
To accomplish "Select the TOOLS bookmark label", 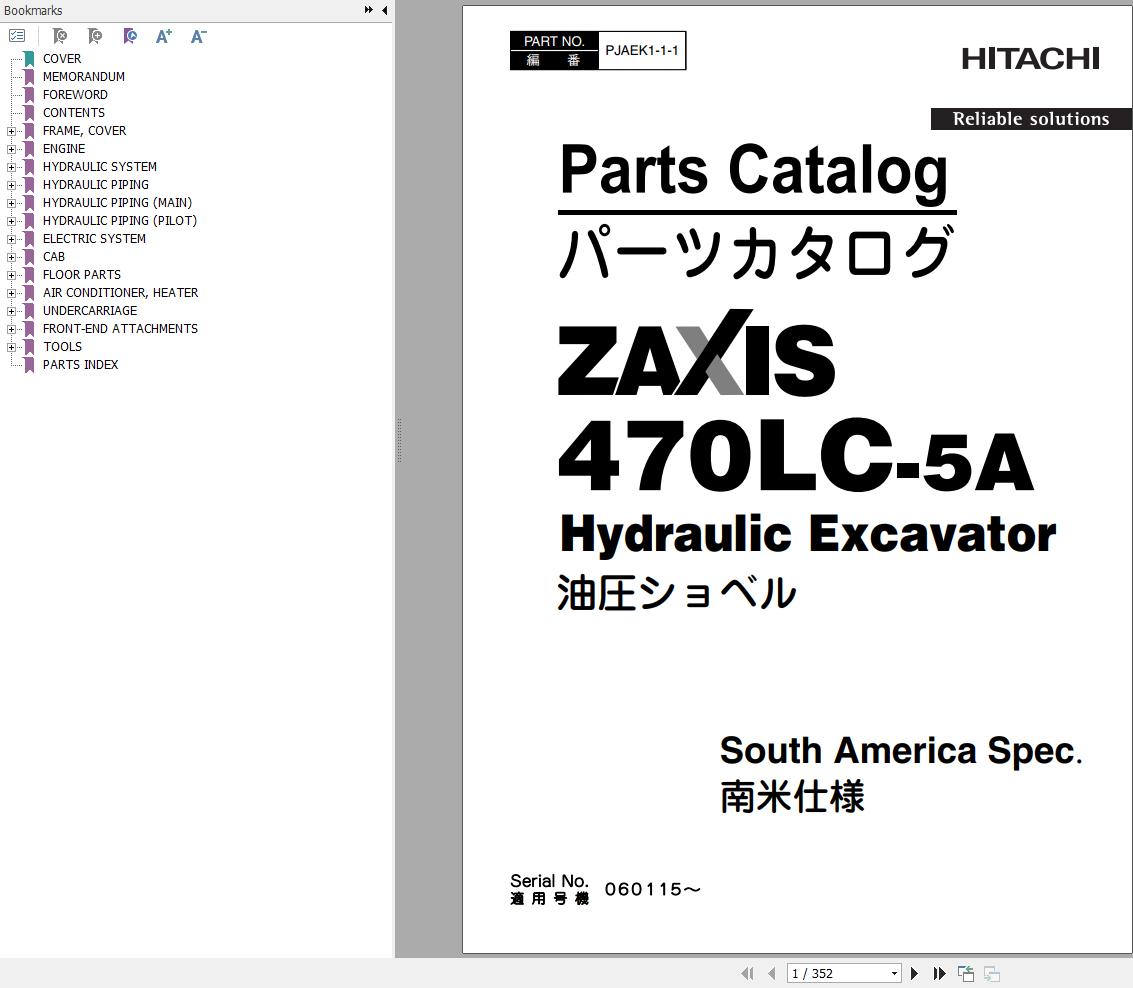I will (62, 348).
